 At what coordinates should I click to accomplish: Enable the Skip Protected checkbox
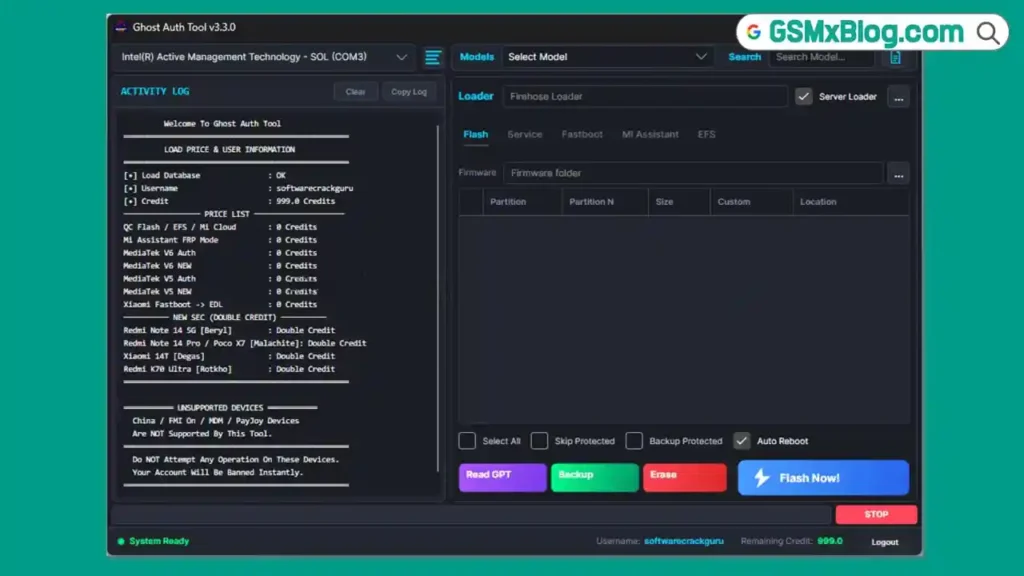coord(539,441)
